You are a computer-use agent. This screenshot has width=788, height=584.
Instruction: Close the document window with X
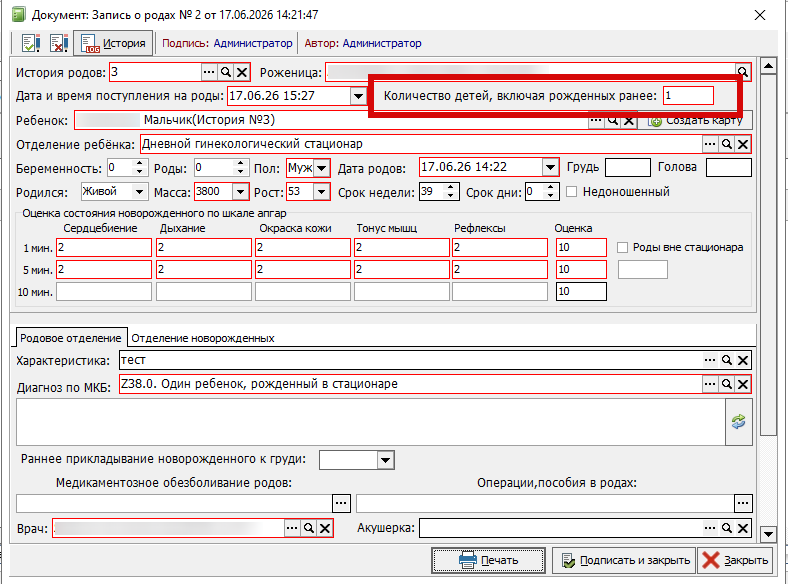pos(760,15)
